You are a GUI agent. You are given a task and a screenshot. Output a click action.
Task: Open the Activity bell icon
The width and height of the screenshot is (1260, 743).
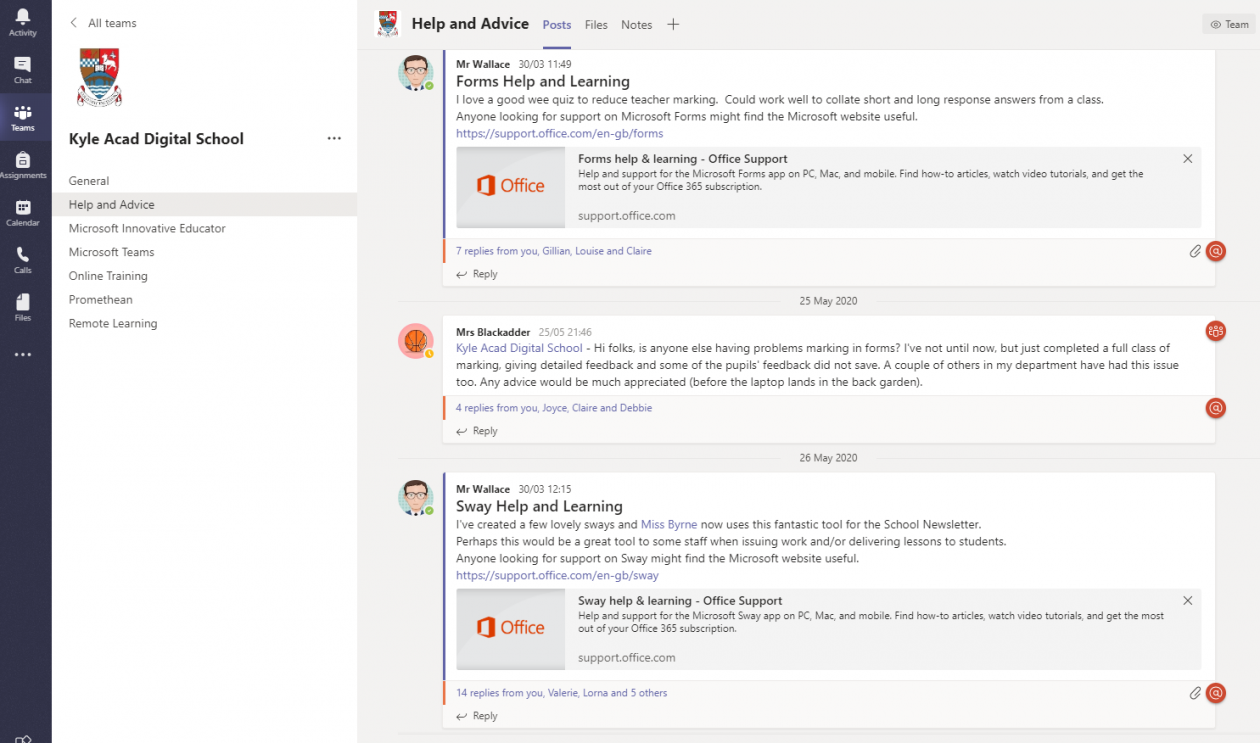[22, 22]
